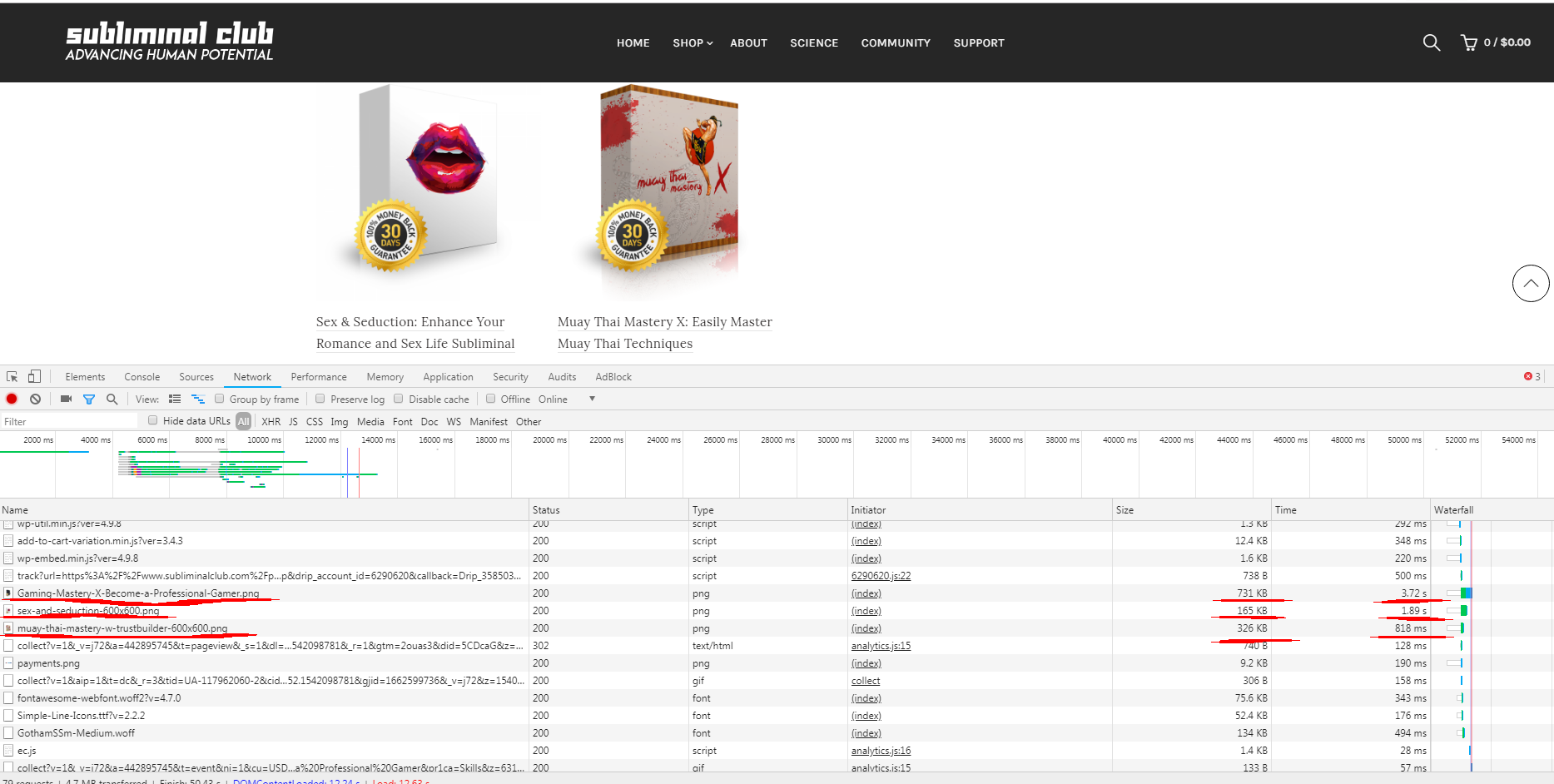Go to the Application tab
Screen dimensions: 1554x784
pyautogui.click(x=448, y=377)
